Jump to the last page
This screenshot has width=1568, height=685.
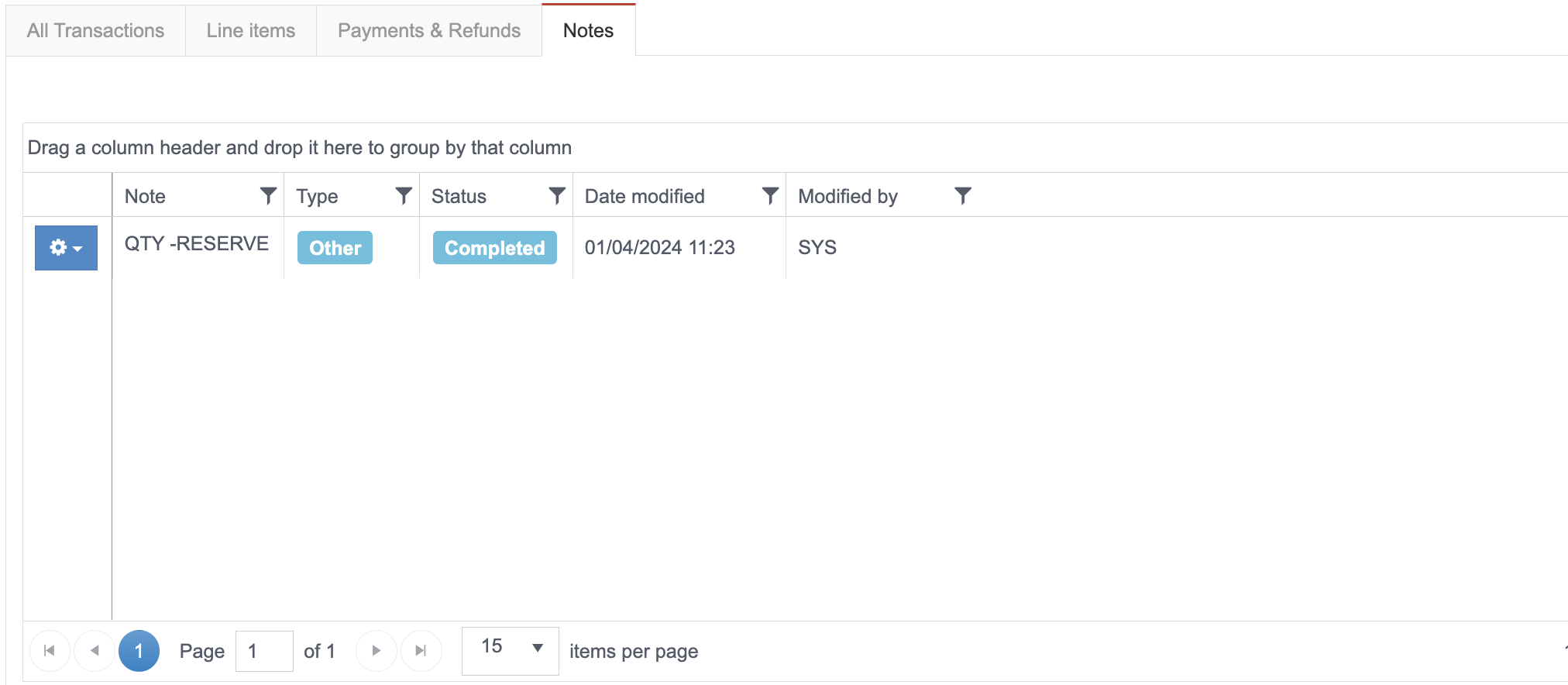click(421, 651)
